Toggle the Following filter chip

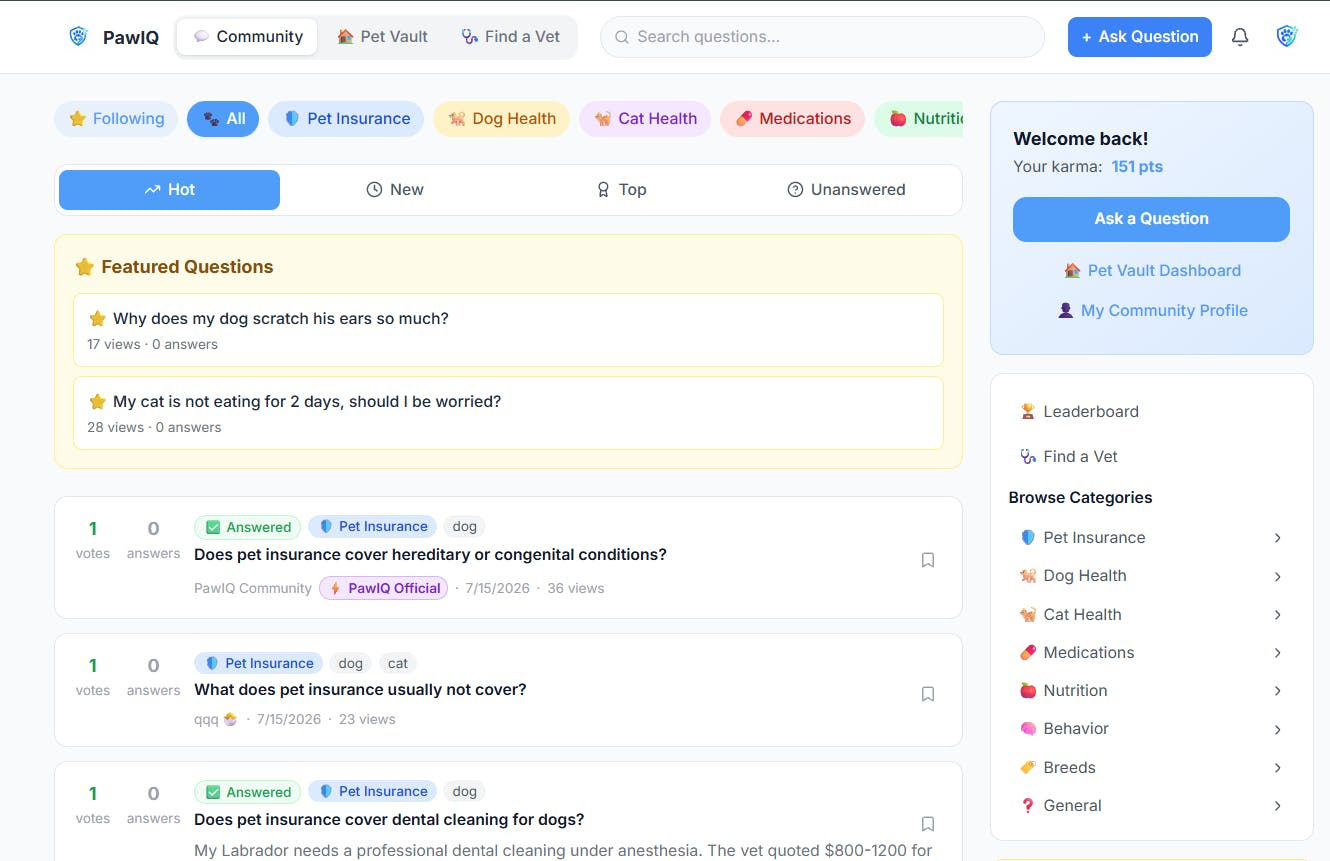tap(116, 119)
